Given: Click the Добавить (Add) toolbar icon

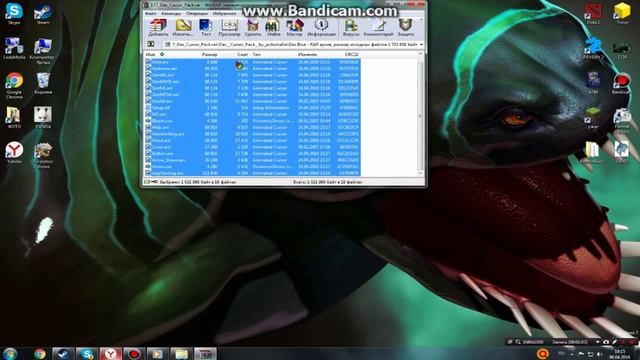Looking at the screenshot, I should (158, 28).
